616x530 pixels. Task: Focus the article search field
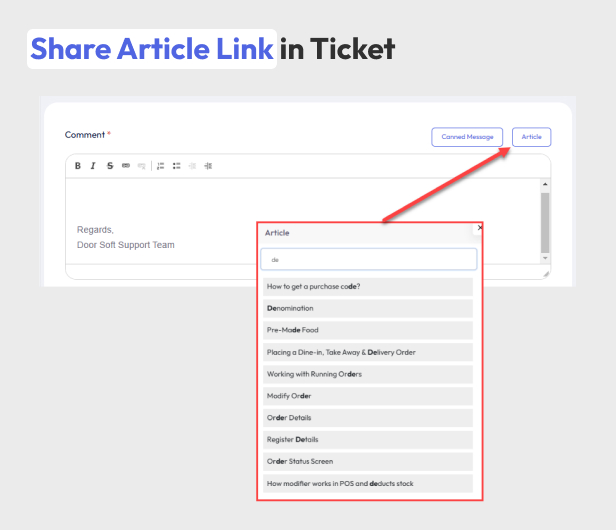pyautogui.click(x=369, y=259)
